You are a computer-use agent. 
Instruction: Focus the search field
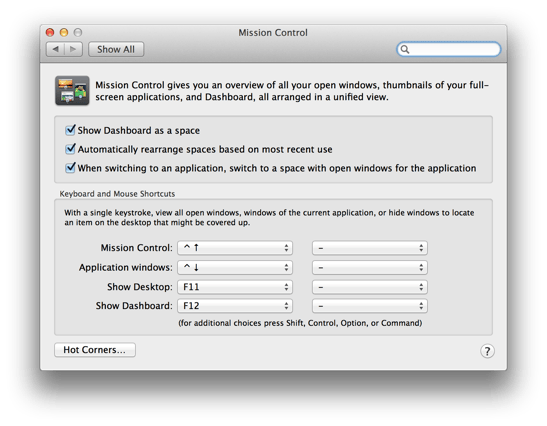click(449, 49)
